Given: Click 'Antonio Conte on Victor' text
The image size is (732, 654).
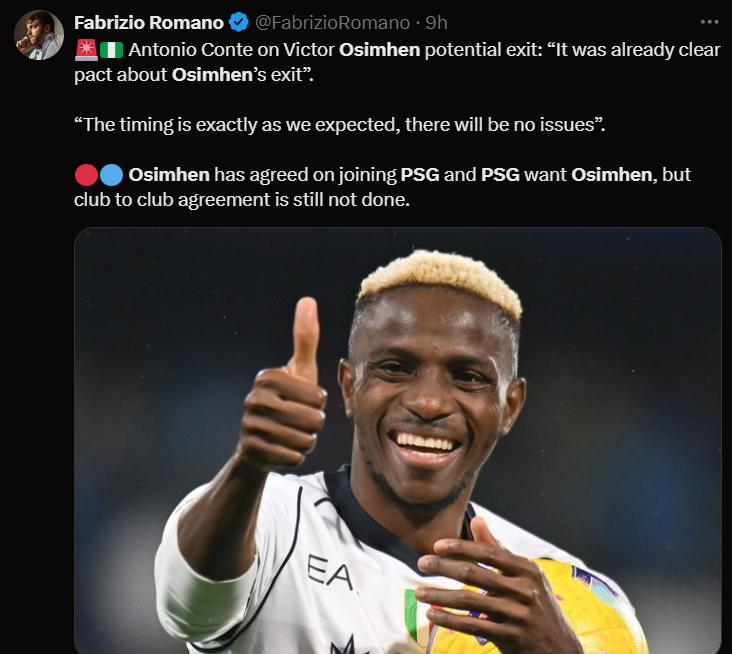Looking at the screenshot, I should [232, 50].
